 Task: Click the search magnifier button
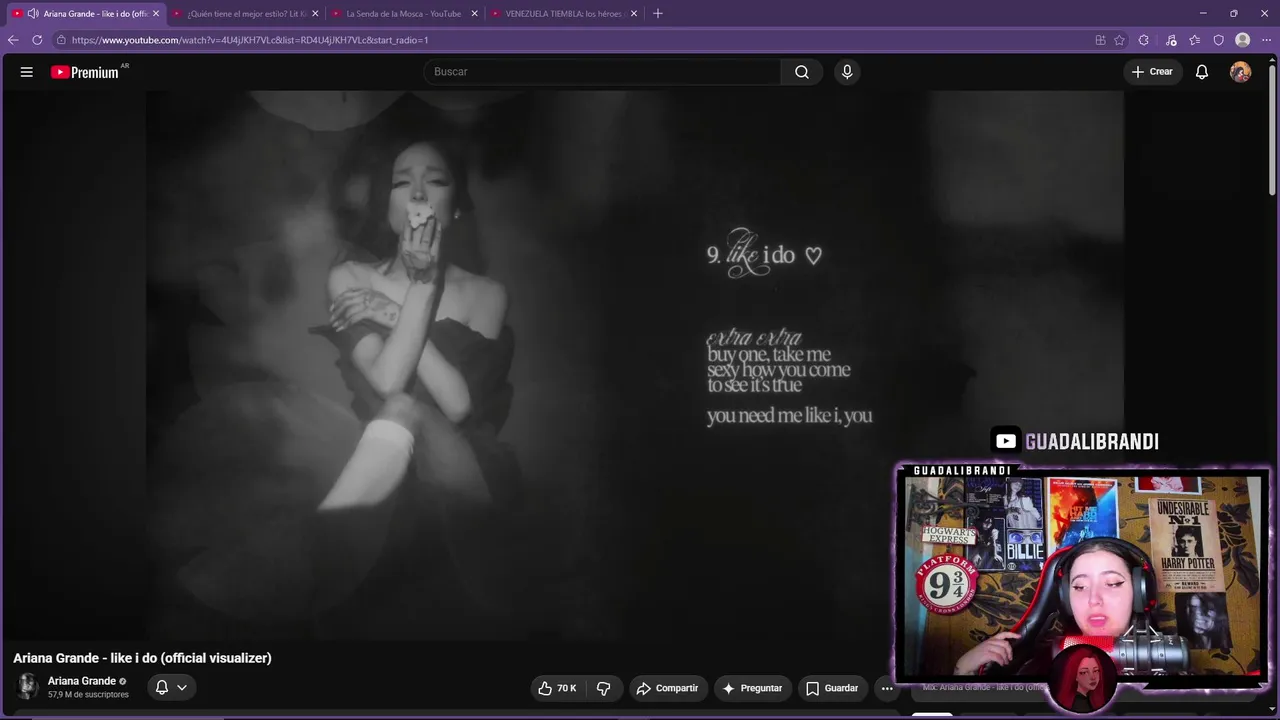pyautogui.click(x=802, y=72)
